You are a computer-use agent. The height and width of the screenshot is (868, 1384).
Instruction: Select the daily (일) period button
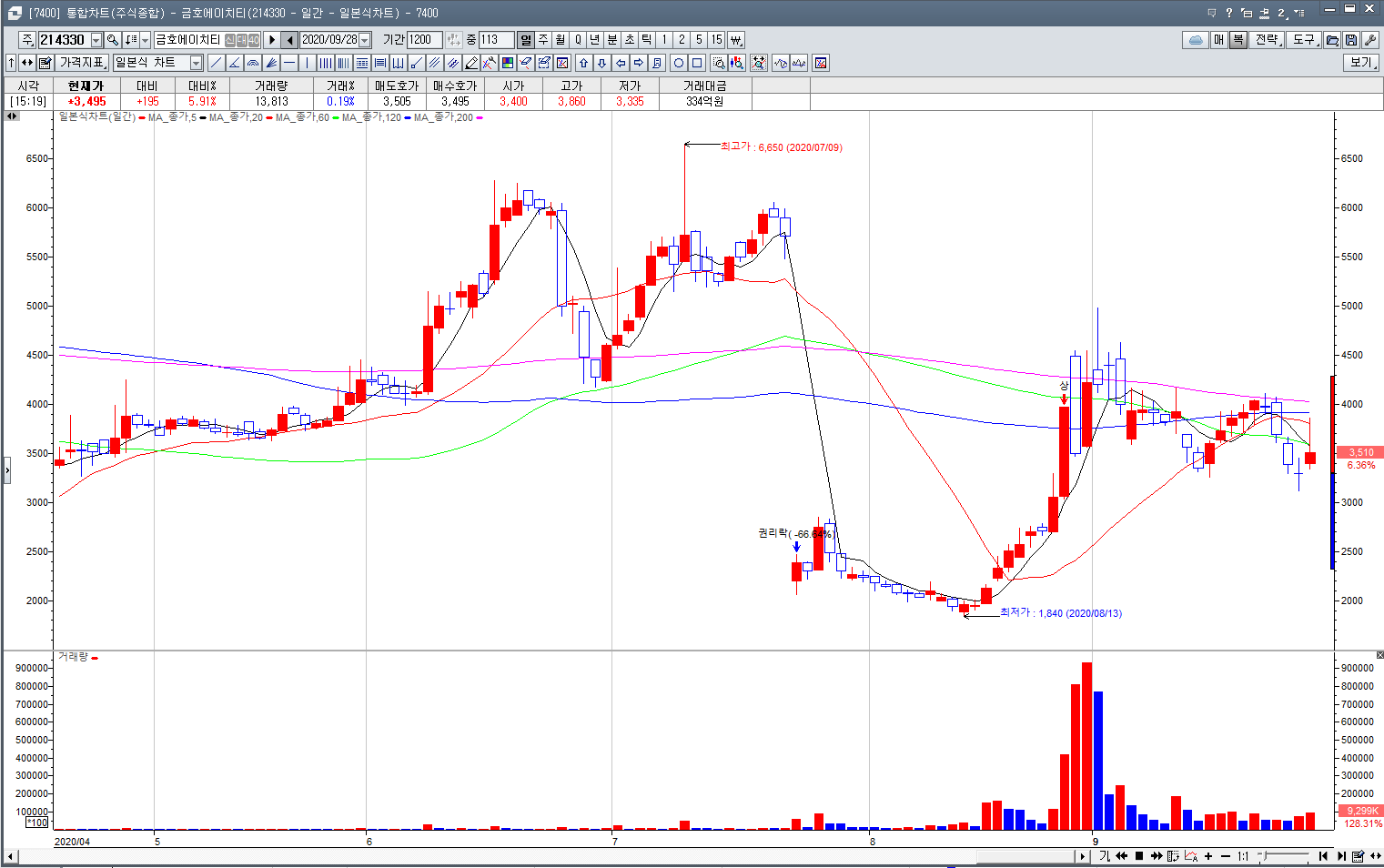[526, 39]
